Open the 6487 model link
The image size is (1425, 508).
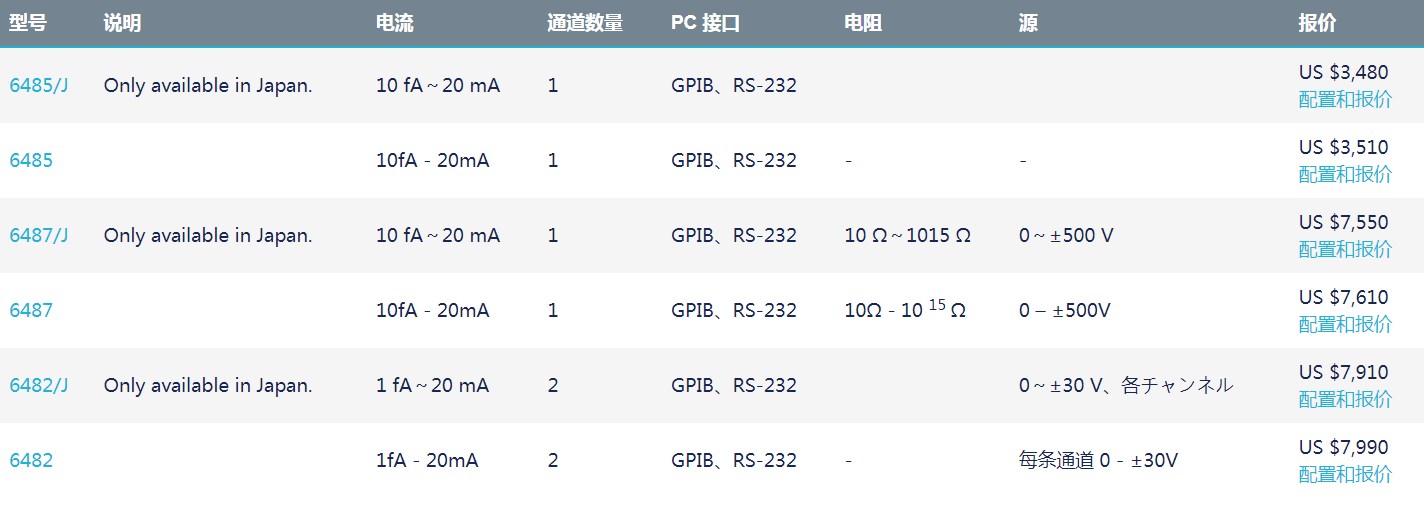point(31,311)
